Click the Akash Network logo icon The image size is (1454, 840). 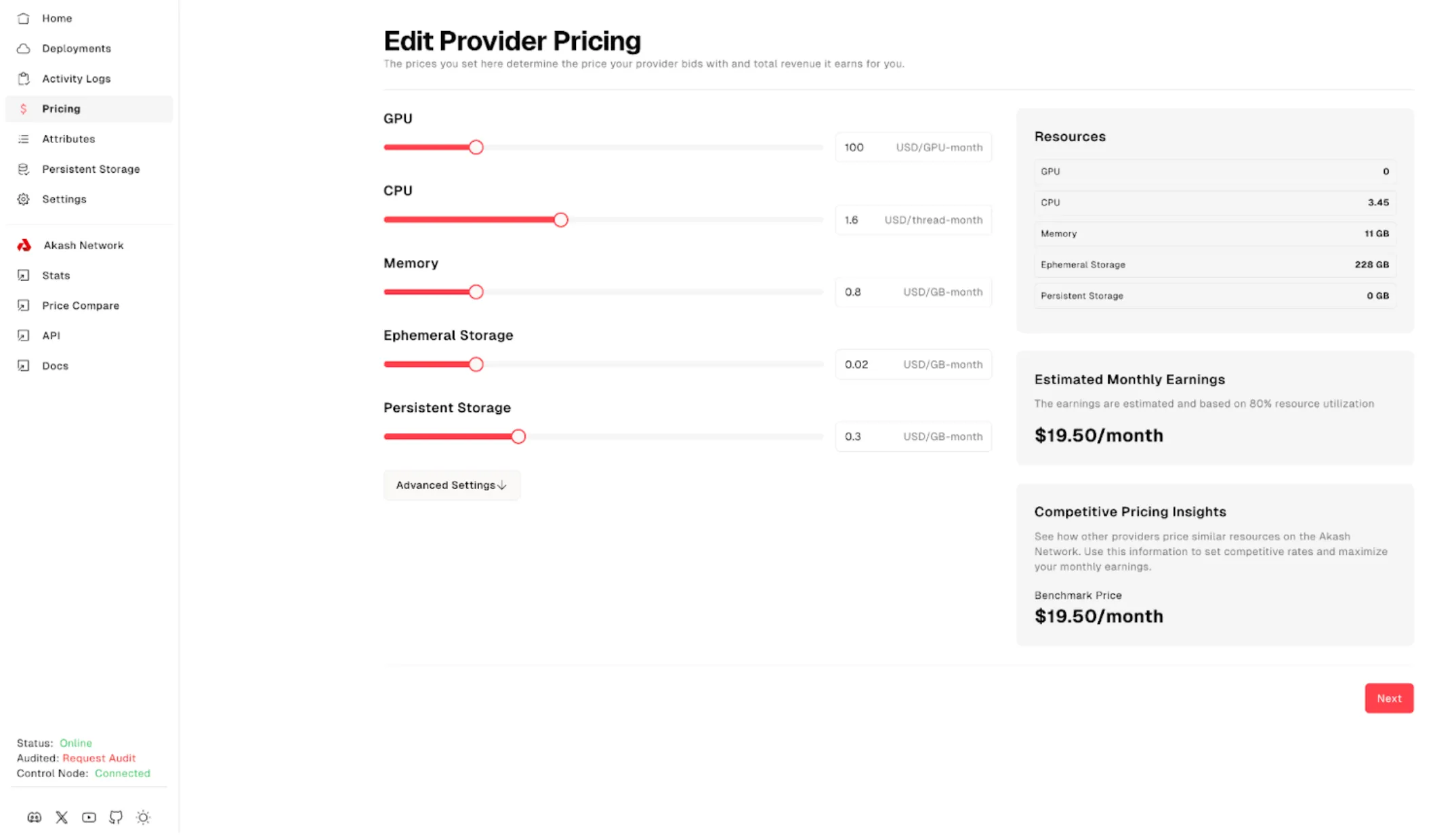[24, 245]
